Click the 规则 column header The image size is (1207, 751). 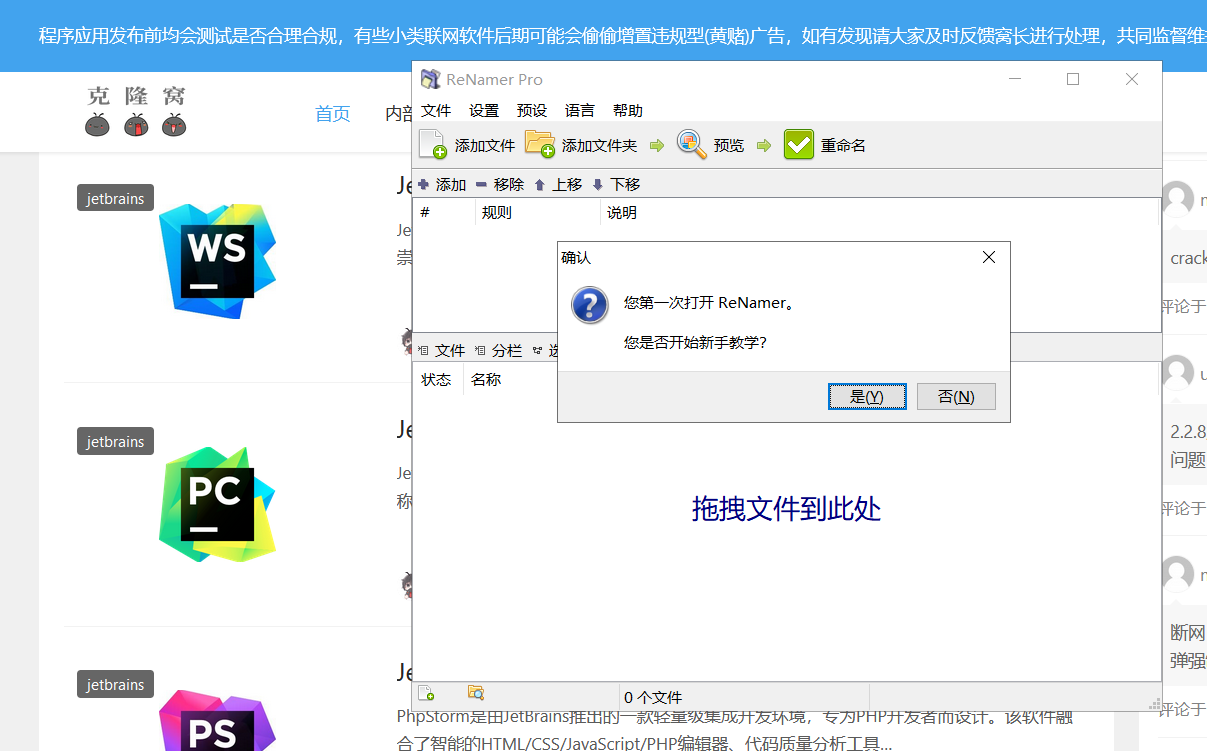pyautogui.click(x=538, y=212)
